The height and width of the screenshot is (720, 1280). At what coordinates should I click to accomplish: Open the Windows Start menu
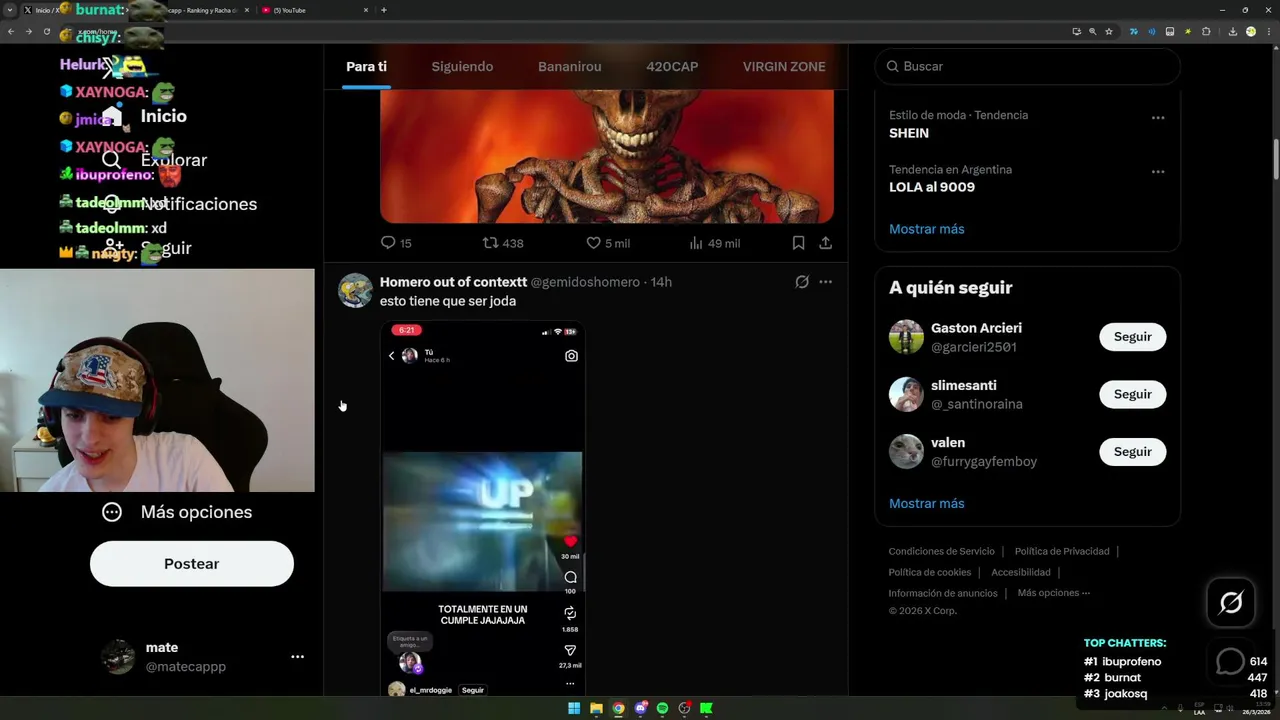574,708
